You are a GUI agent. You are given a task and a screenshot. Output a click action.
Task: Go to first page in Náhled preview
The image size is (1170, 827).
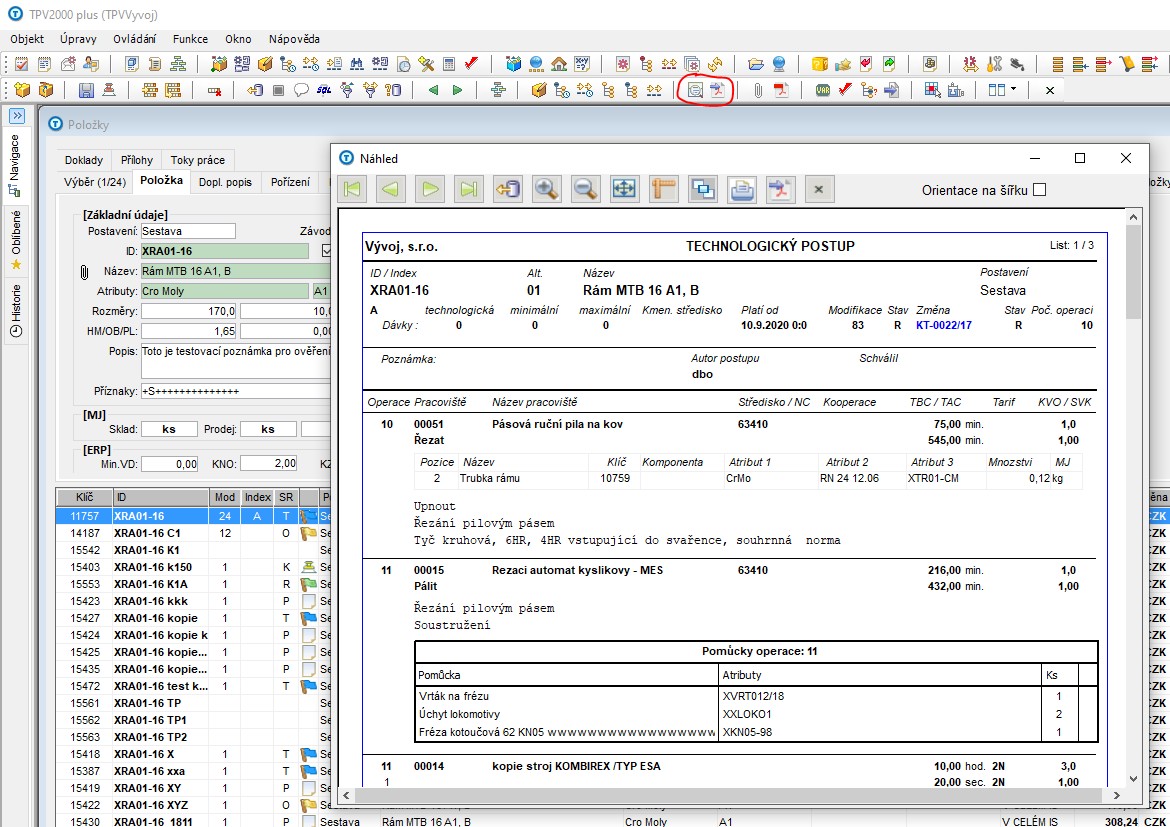tap(352, 190)
